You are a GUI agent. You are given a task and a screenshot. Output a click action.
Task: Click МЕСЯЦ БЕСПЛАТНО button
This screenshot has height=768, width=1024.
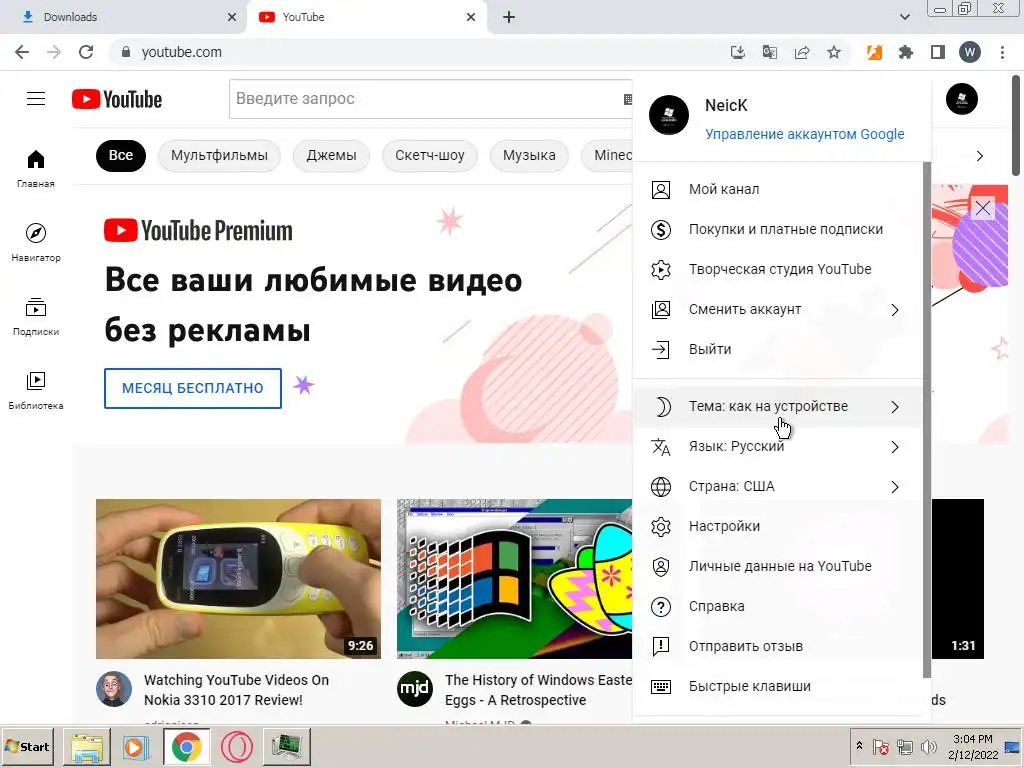tap(193, 388)
